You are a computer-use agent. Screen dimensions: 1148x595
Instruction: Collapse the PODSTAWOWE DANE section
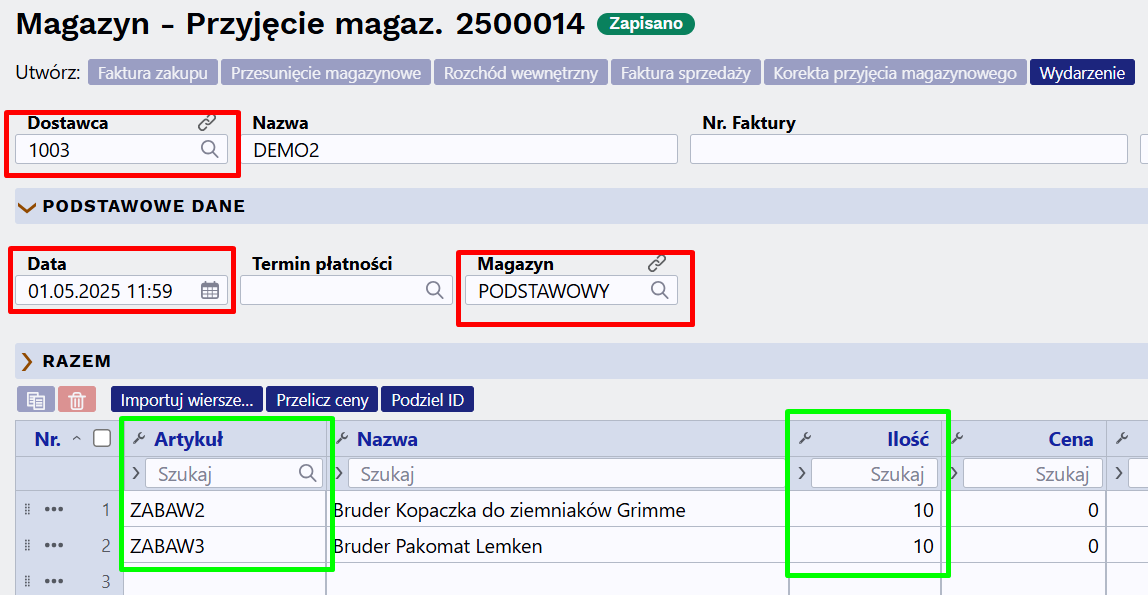coord(26,207)
